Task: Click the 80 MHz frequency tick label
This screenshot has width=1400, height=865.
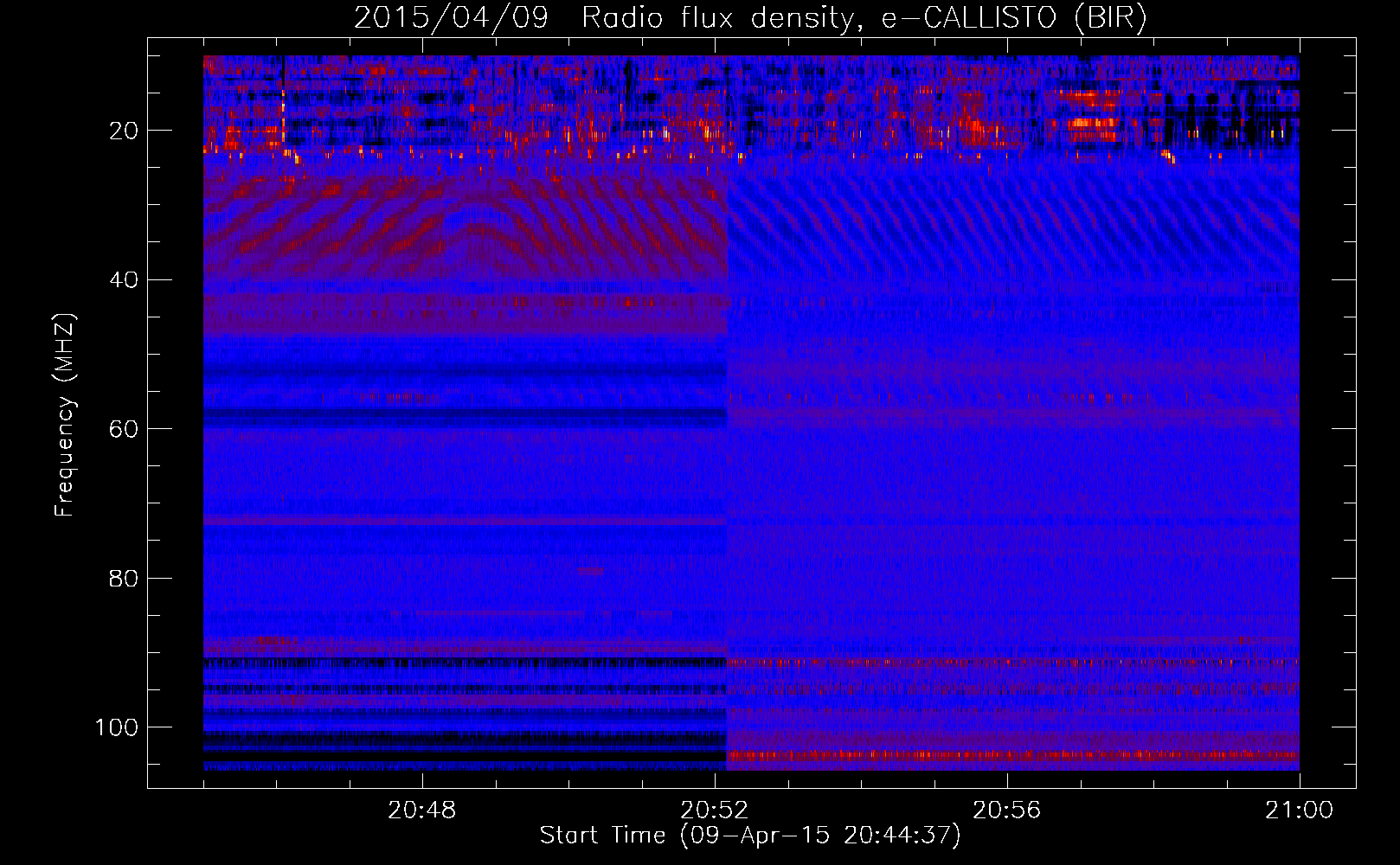Action: pyautogui.click(x=124, y=578)
